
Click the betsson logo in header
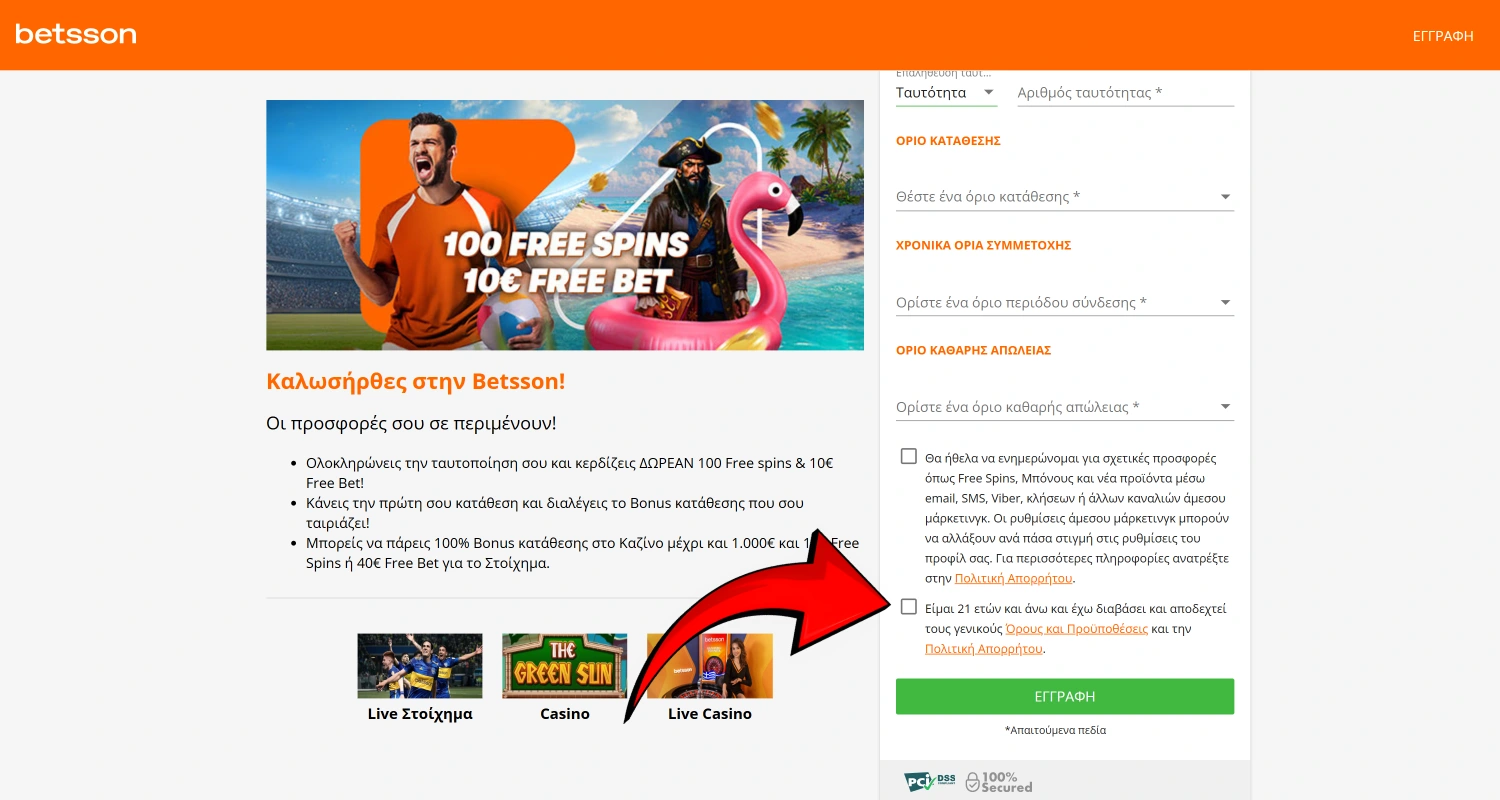(76, 34)
